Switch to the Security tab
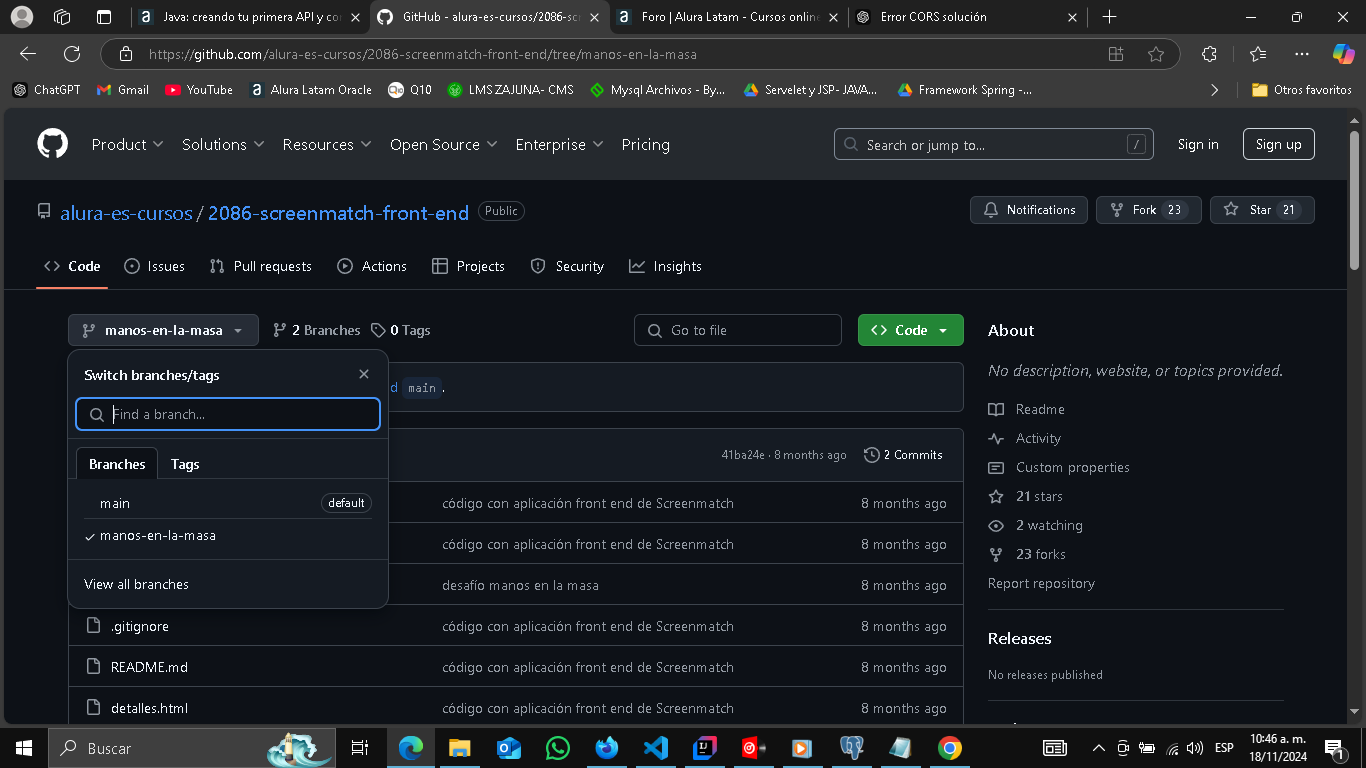Screen dimensions: 1366x768 [567, 266]
